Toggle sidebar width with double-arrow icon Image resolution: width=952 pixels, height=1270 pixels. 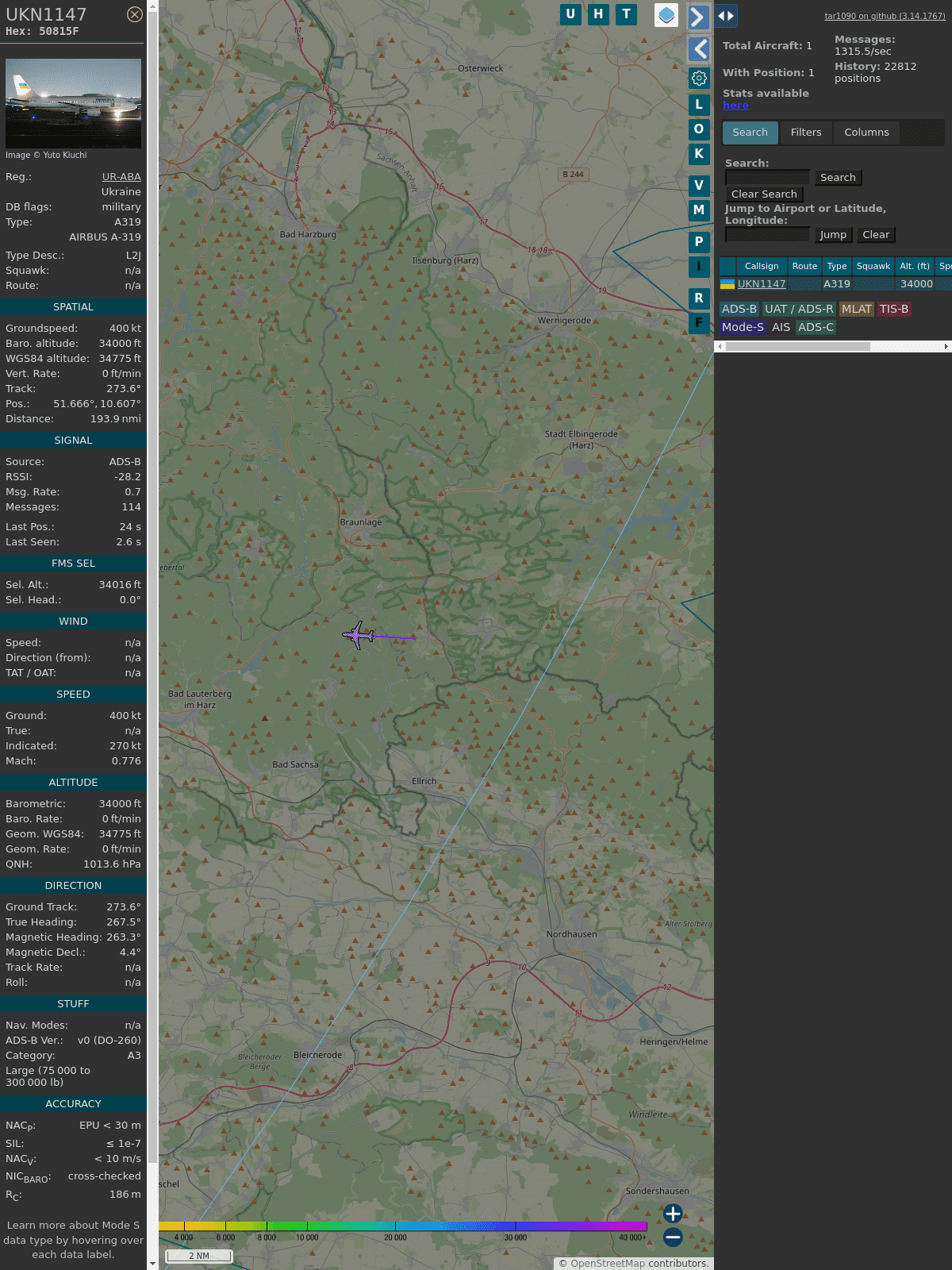pos(726,16)
